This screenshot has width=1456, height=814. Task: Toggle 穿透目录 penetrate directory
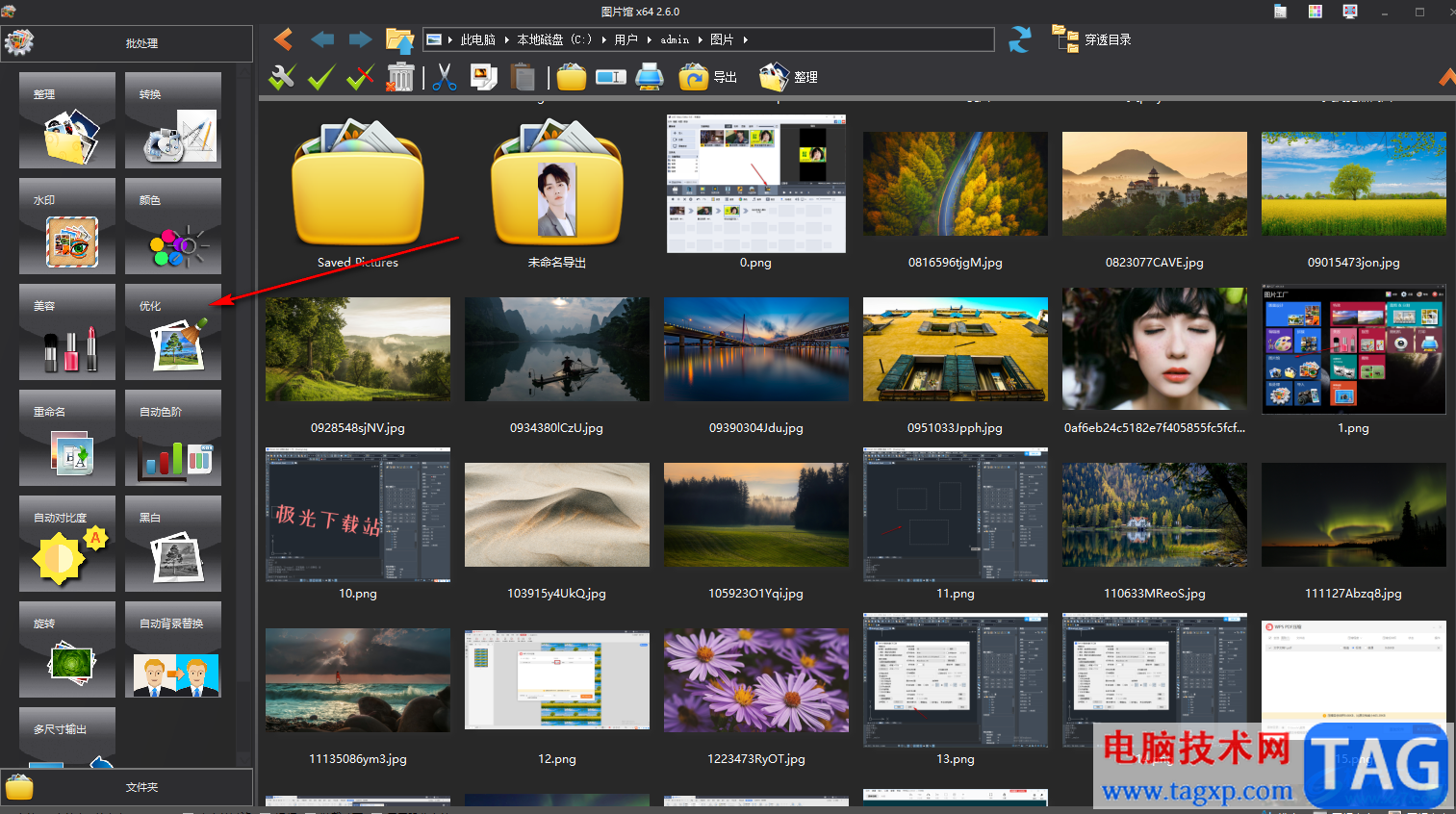(1091, 39)
